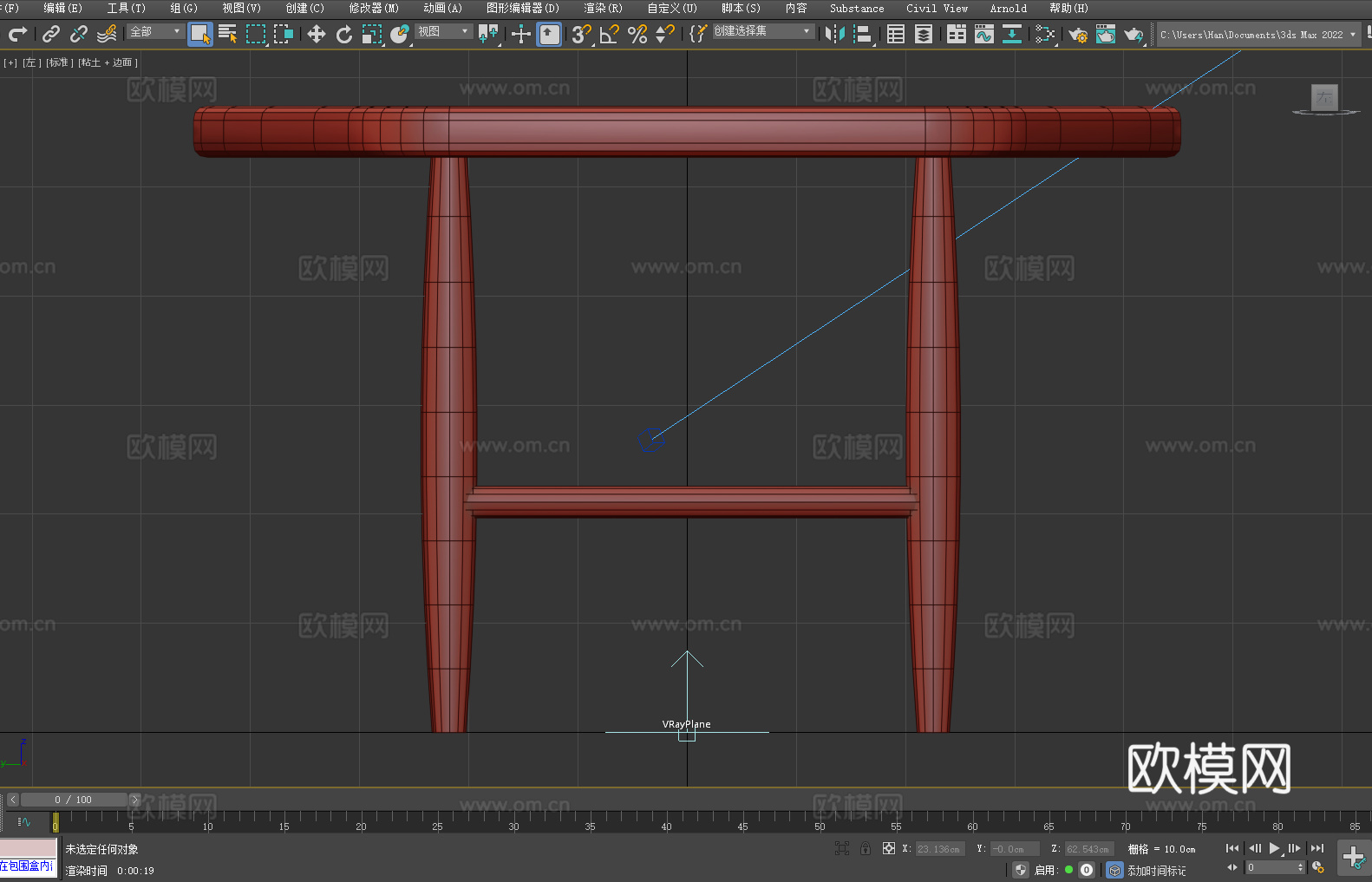Viewport: 1372px width, 882px height.
Task: Toggle the Angle Snap button
Action: [x=610, y=34]
